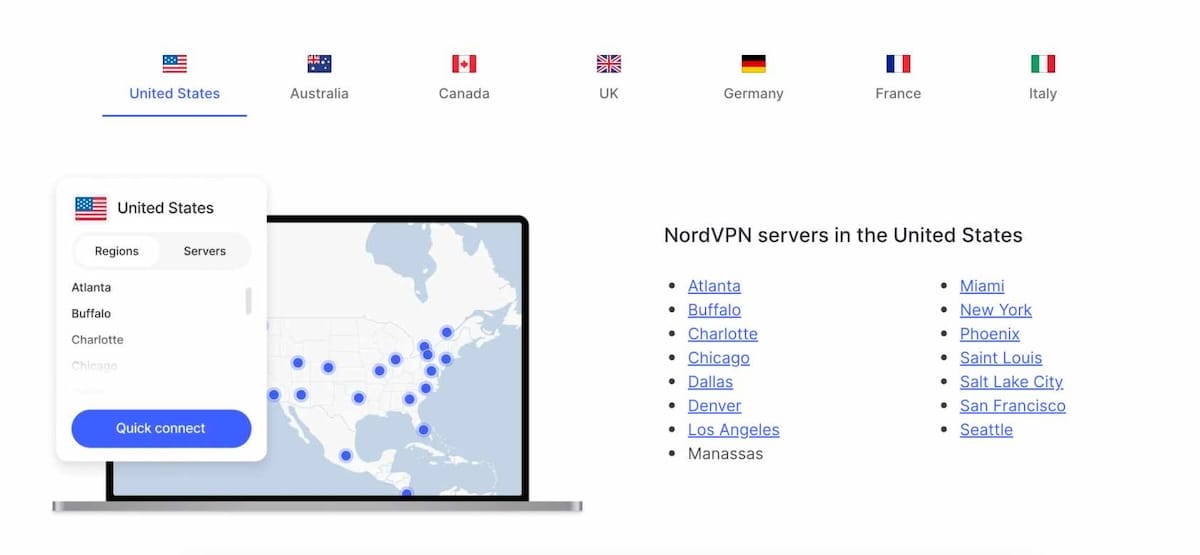Select Buffalo in the regions list
The width and height of the screenshot is (1200, 555).
[x=91, y=313]
